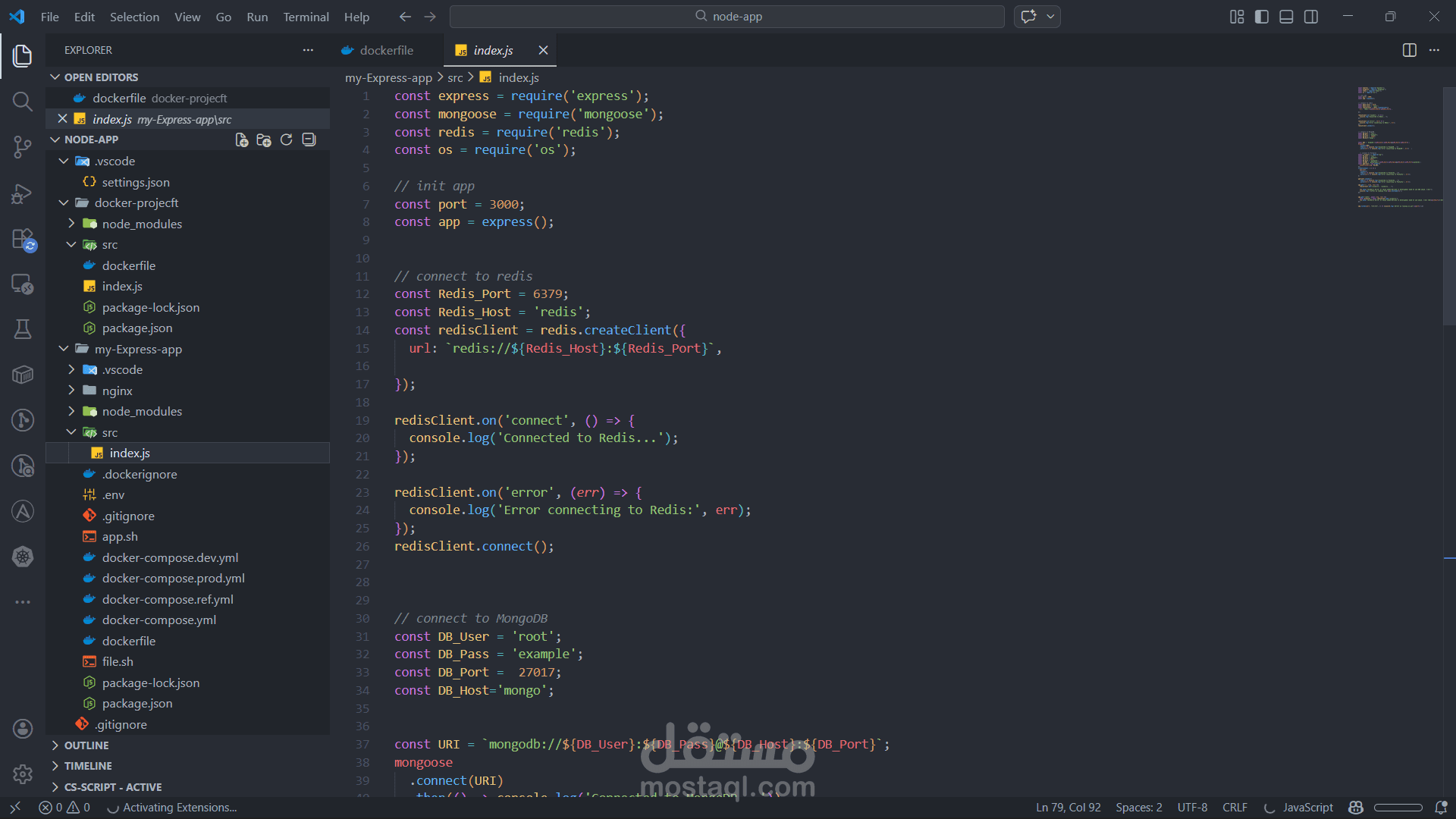Expand the nginx folder

(118, 391)
